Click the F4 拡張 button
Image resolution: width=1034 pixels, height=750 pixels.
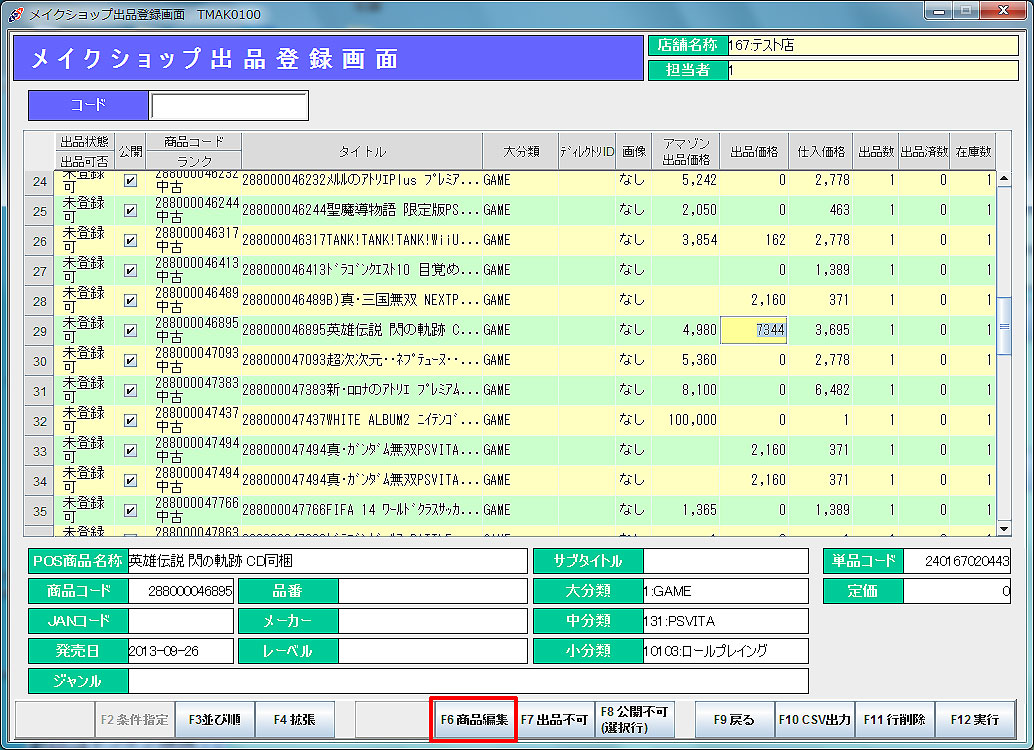coord(294,719)
